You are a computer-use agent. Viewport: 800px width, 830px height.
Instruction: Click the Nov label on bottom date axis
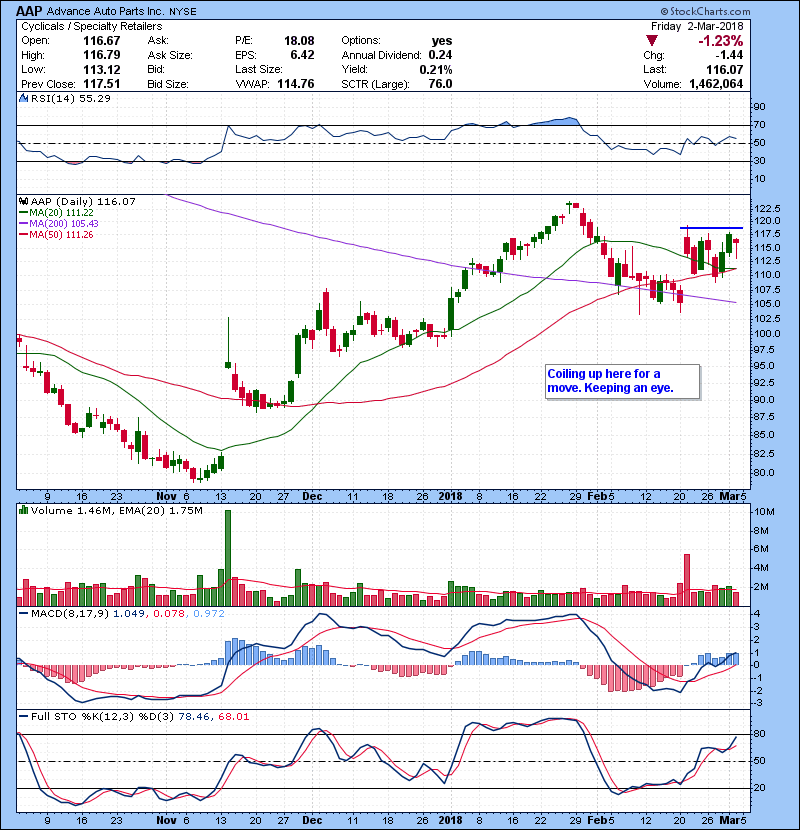pyautogui.click(x=166, y=820)
